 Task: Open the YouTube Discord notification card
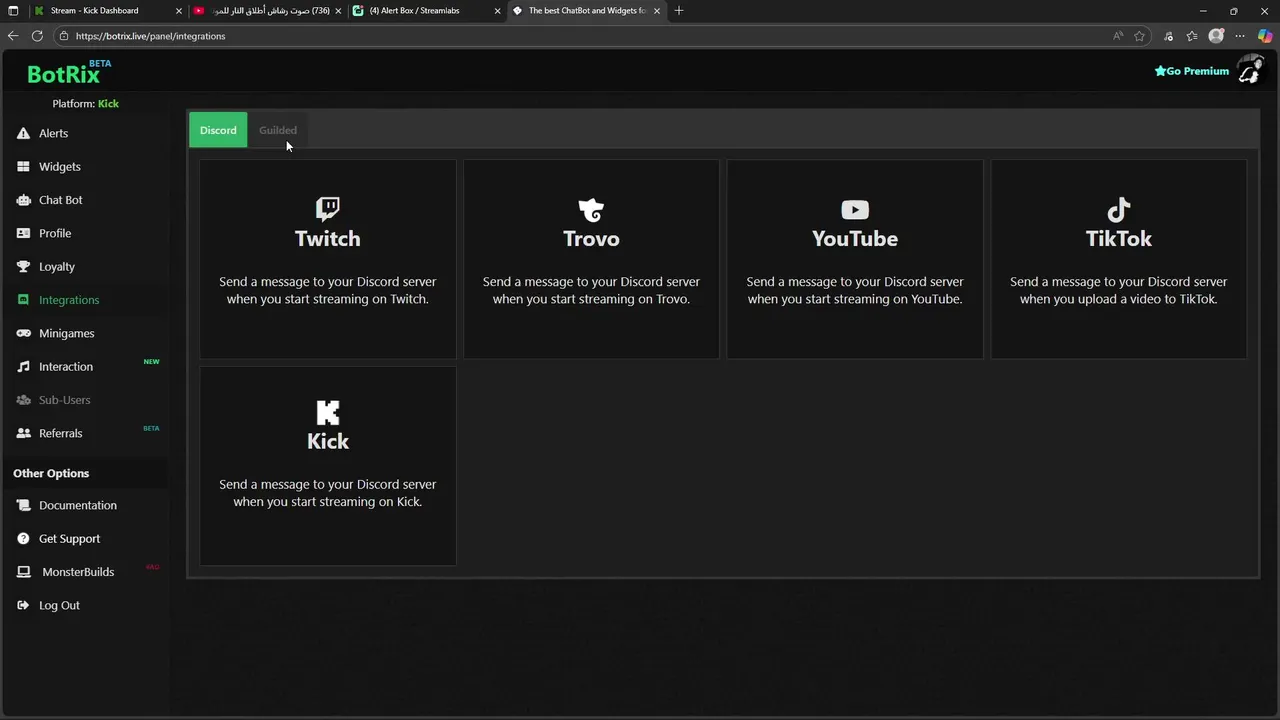(x=855, y=259)
